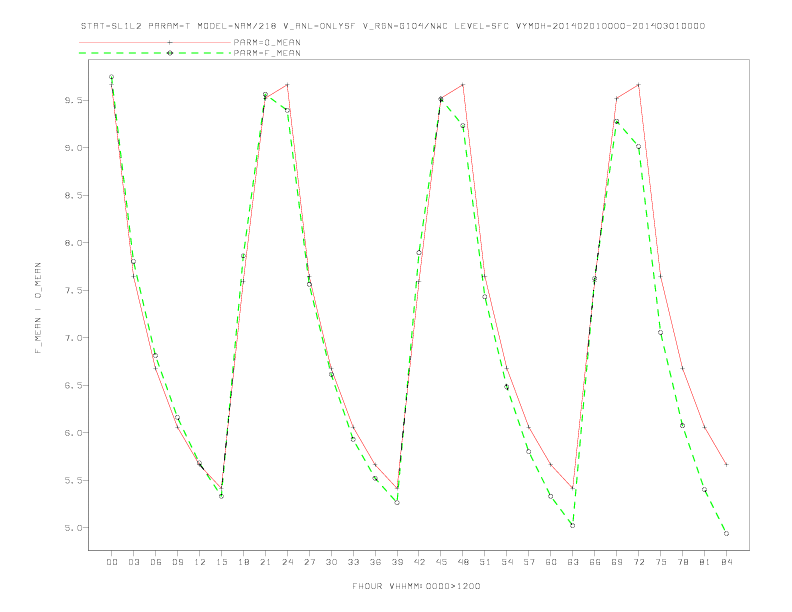Click the 42 forecast hour tick label
Viewport: 792px width, 612px height.
pos(419,562)
